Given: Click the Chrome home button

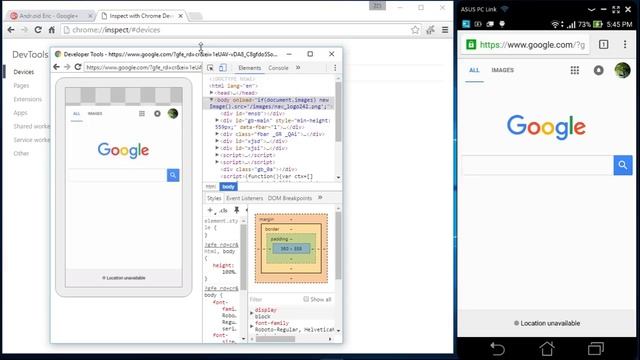Looking at the screenshot, I should click(51, 30).
